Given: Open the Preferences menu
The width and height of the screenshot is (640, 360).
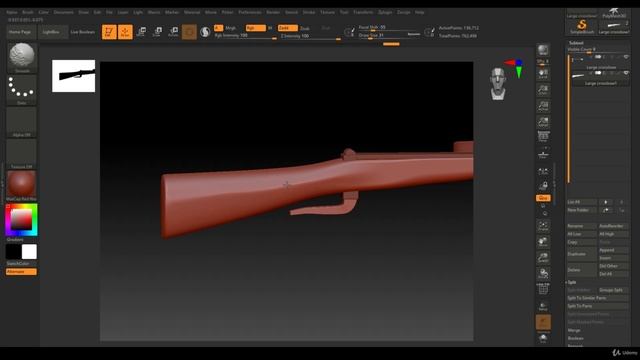Looking at the screenshot, I should pyautogui.click(x=250, y=12).
